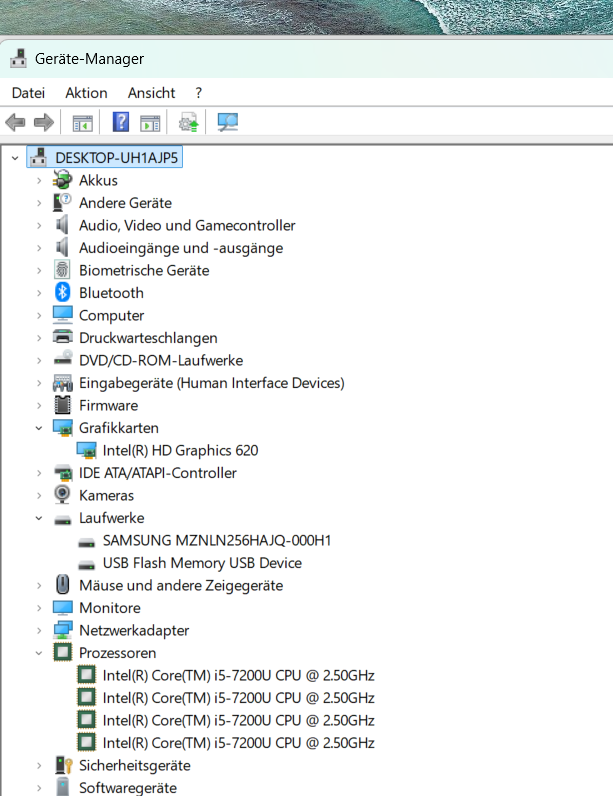Screen dimensions: 613x796
Task: Select the DVD/CD-ROM-Laufwerke drive icon
Action: coord(62,359)
